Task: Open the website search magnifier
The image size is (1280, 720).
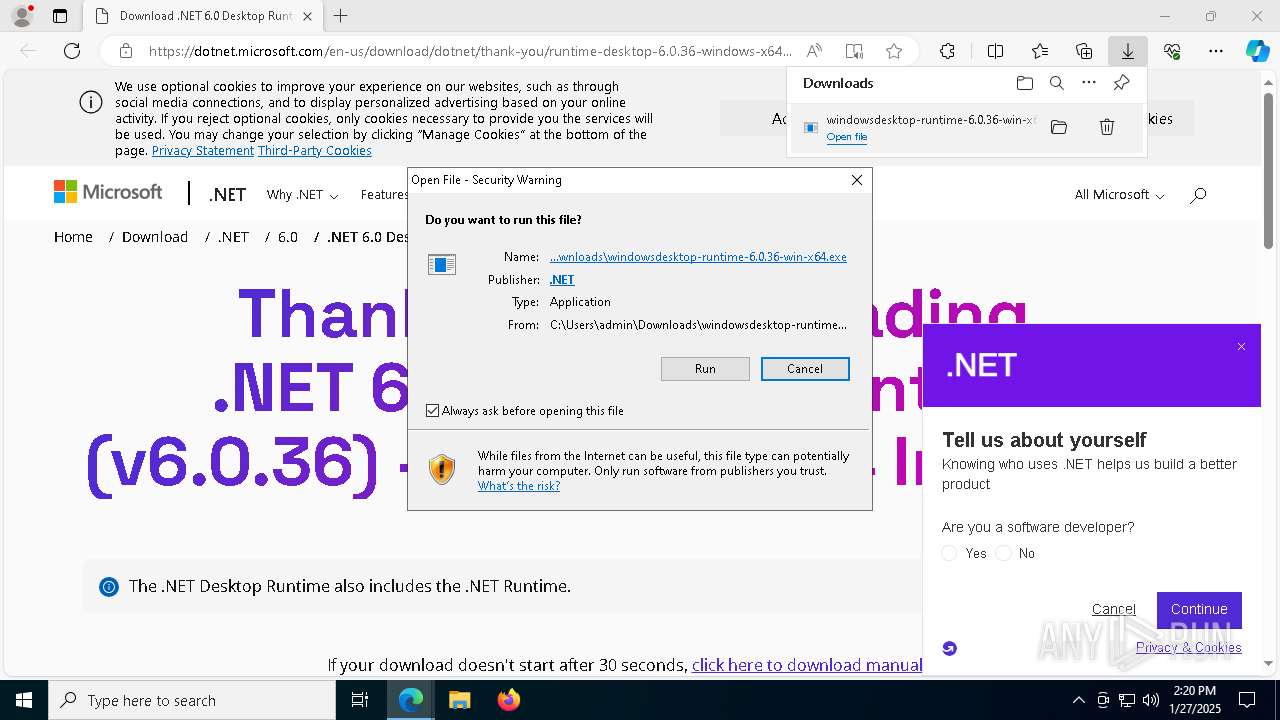Action: (1198, 195)
